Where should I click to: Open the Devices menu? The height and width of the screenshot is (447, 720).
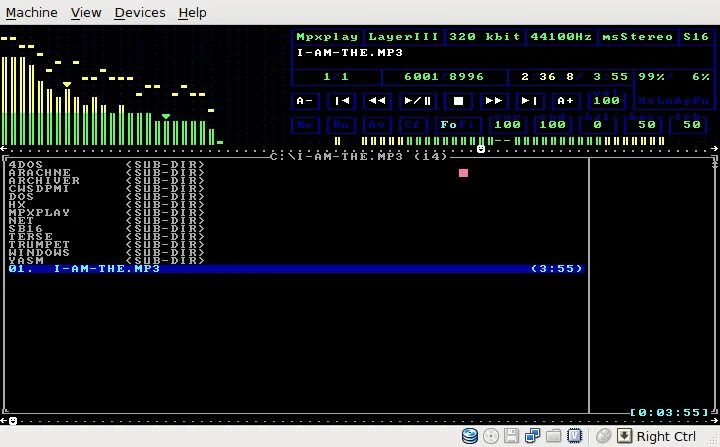(140, 12)
